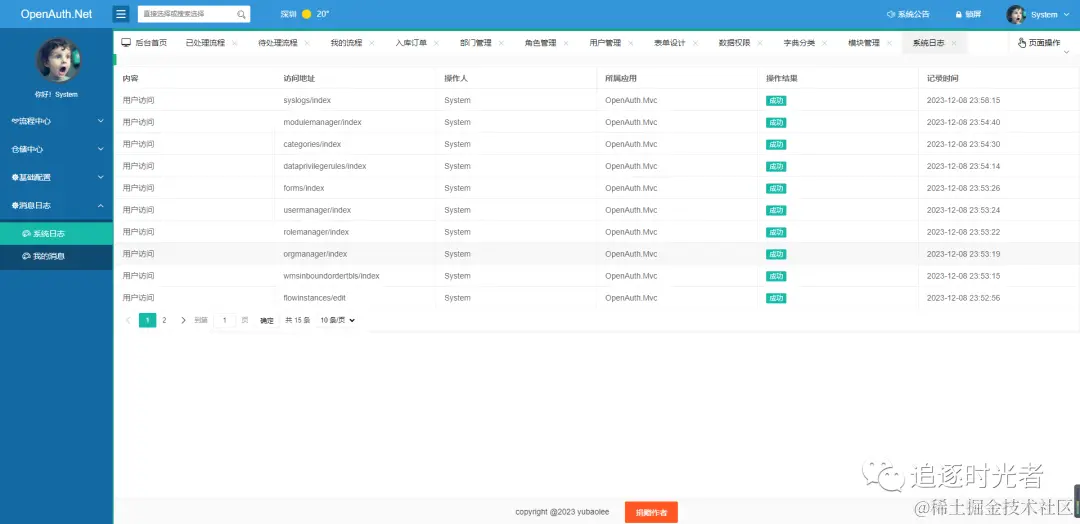Switch to the 待处理流程 tab

(278, 43)
